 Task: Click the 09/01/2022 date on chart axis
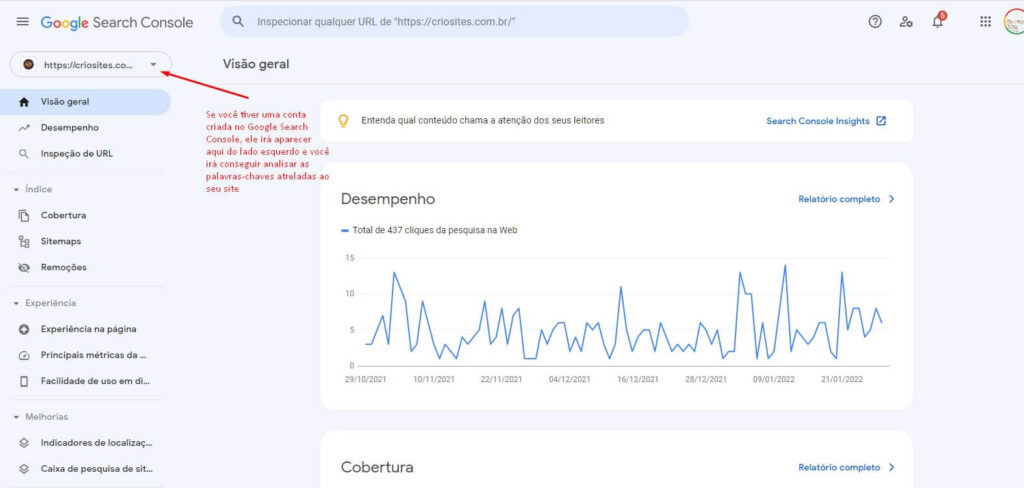(x=774, y=380)
